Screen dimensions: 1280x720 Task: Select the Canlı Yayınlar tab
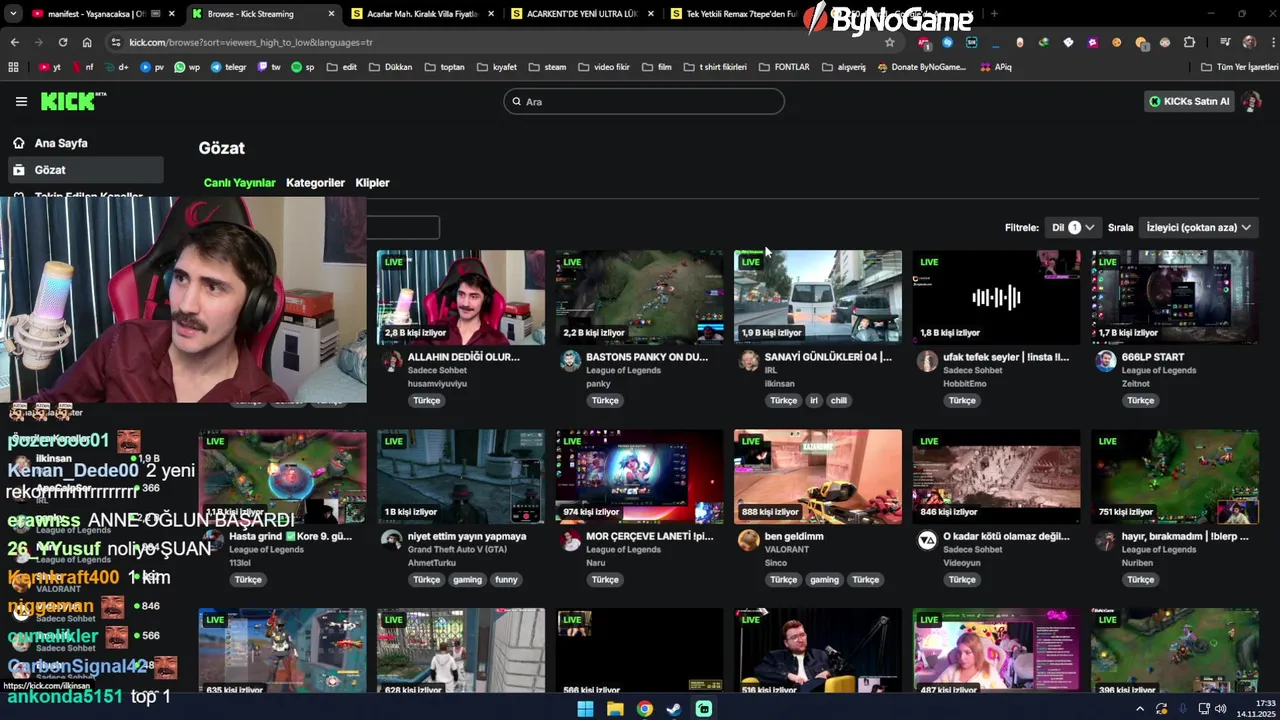[x=239, y=183]
